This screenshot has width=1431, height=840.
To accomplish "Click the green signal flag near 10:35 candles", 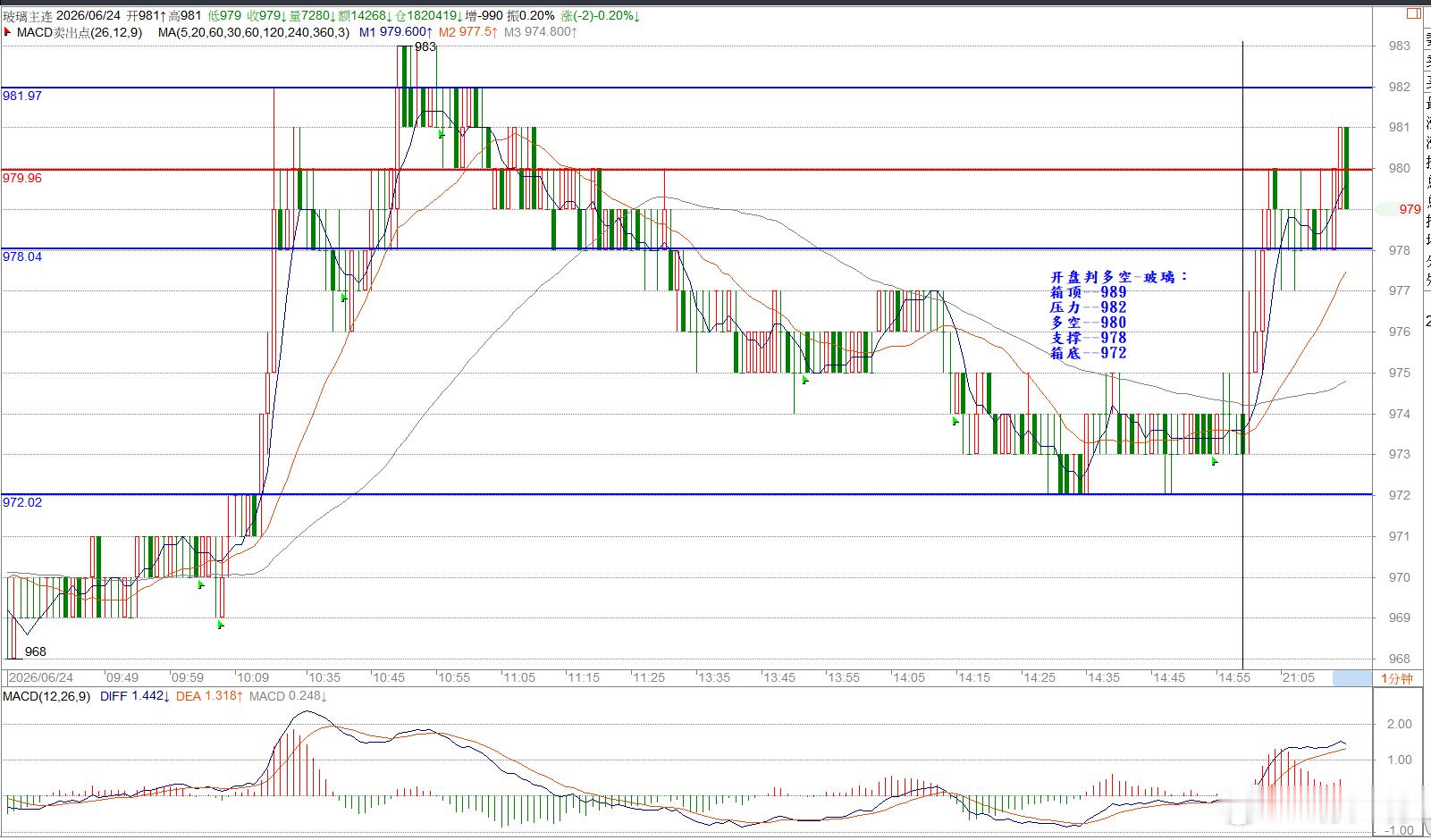I will tap(345, 298).
